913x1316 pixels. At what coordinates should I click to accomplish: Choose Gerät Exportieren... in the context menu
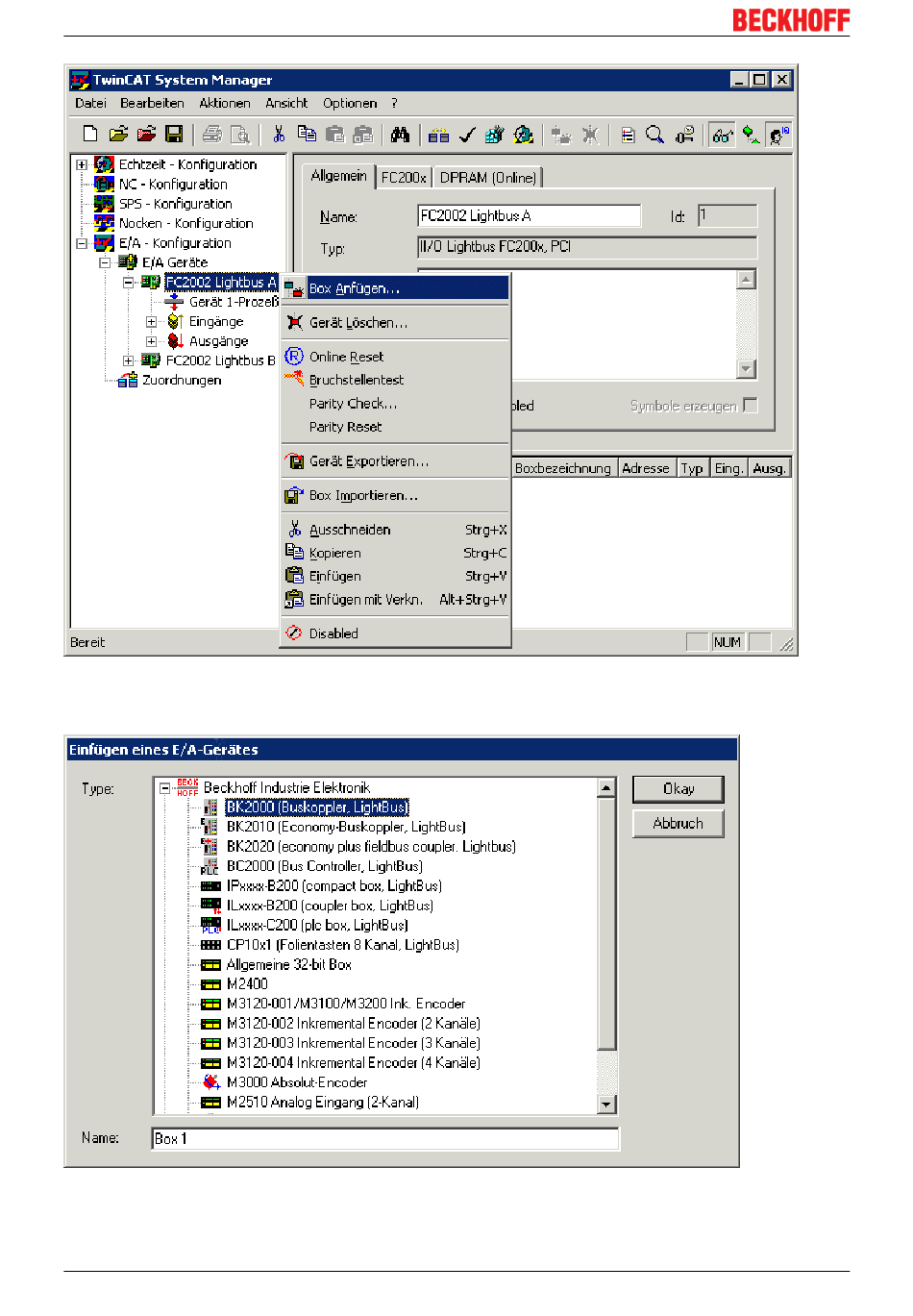[x=395, y=461]
